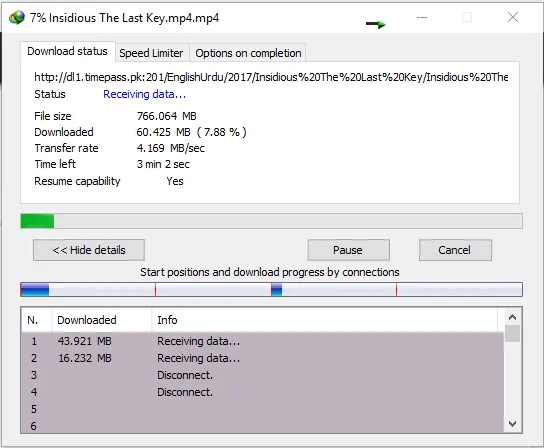Click the Start positions and download progress label
This screenshot has width=544, height=448.
coord(270,272)
